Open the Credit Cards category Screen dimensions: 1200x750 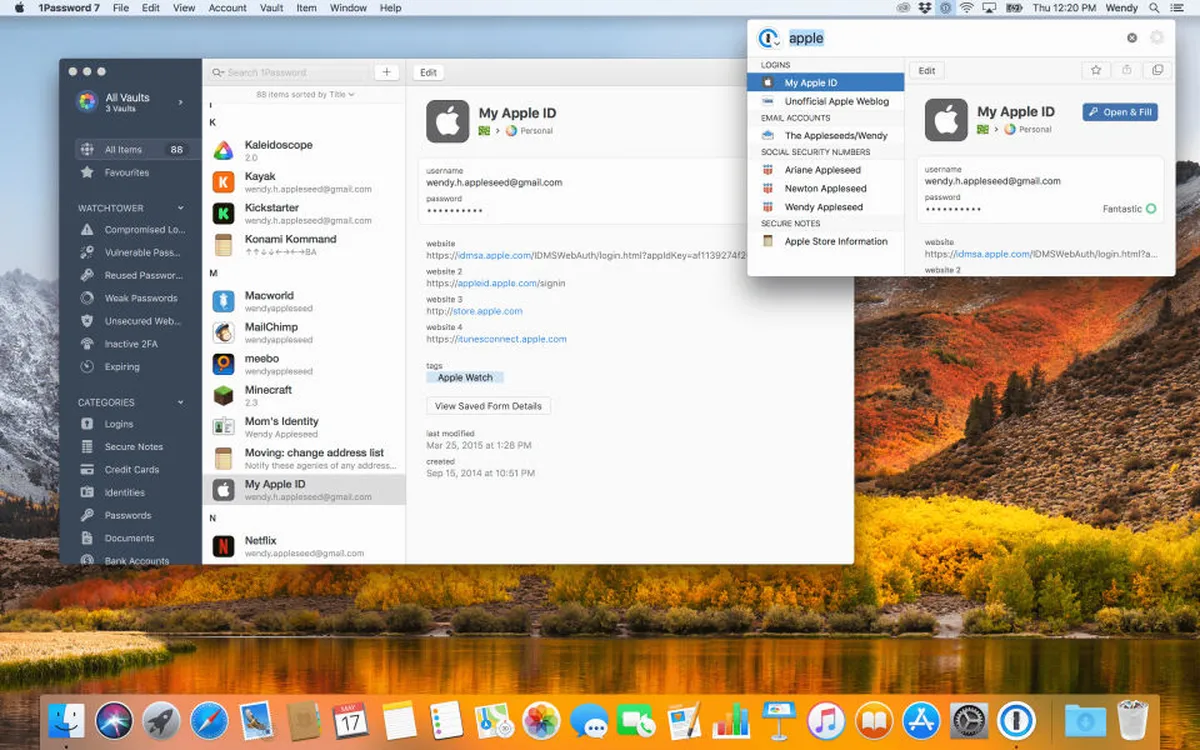pos(131,470)
